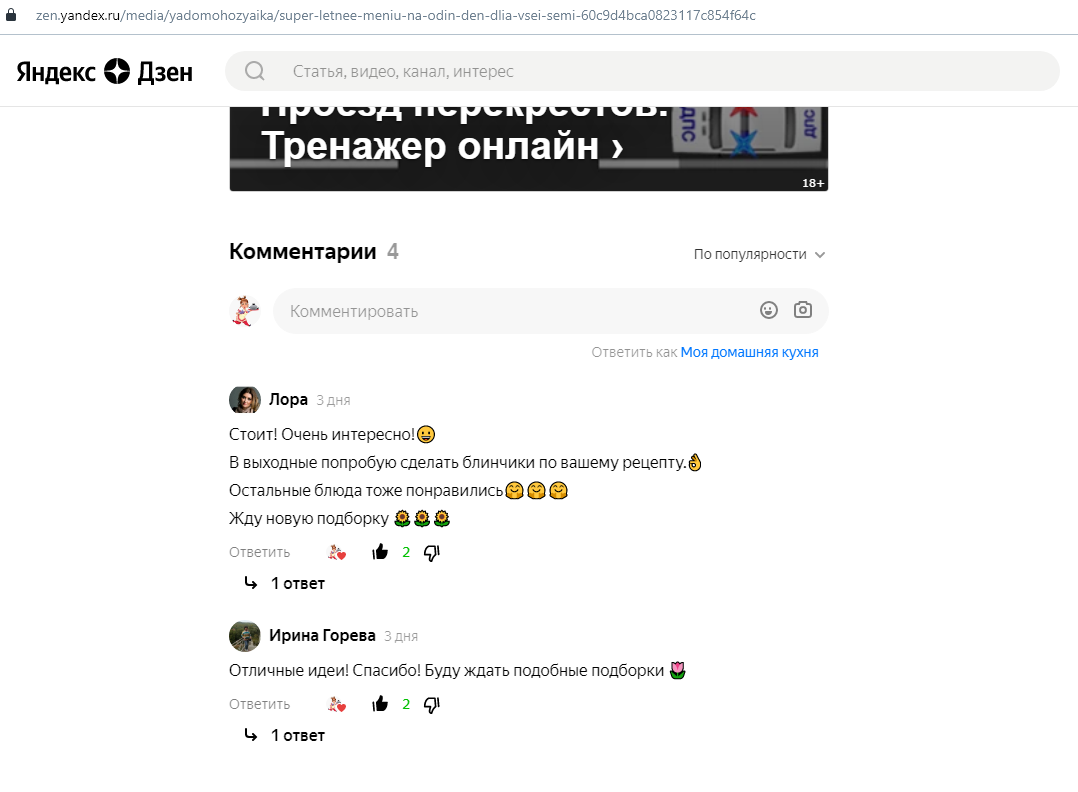
Task: Click the author heart icon under Лора's comment
Action: click(337, 552)
